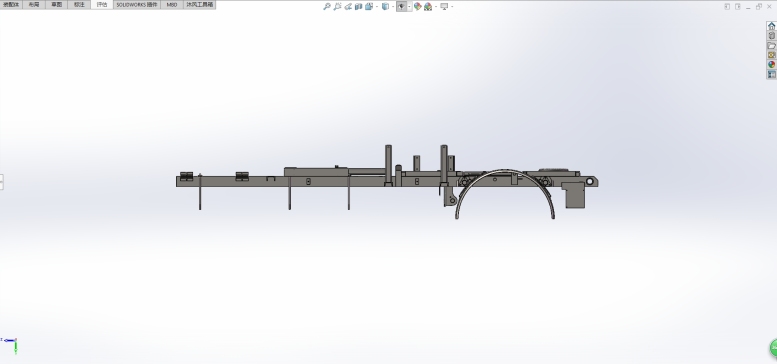This screenshot has width=777, height=364.
Task: Open Custom Properties icon in task pane
Action: click(772, 74)
